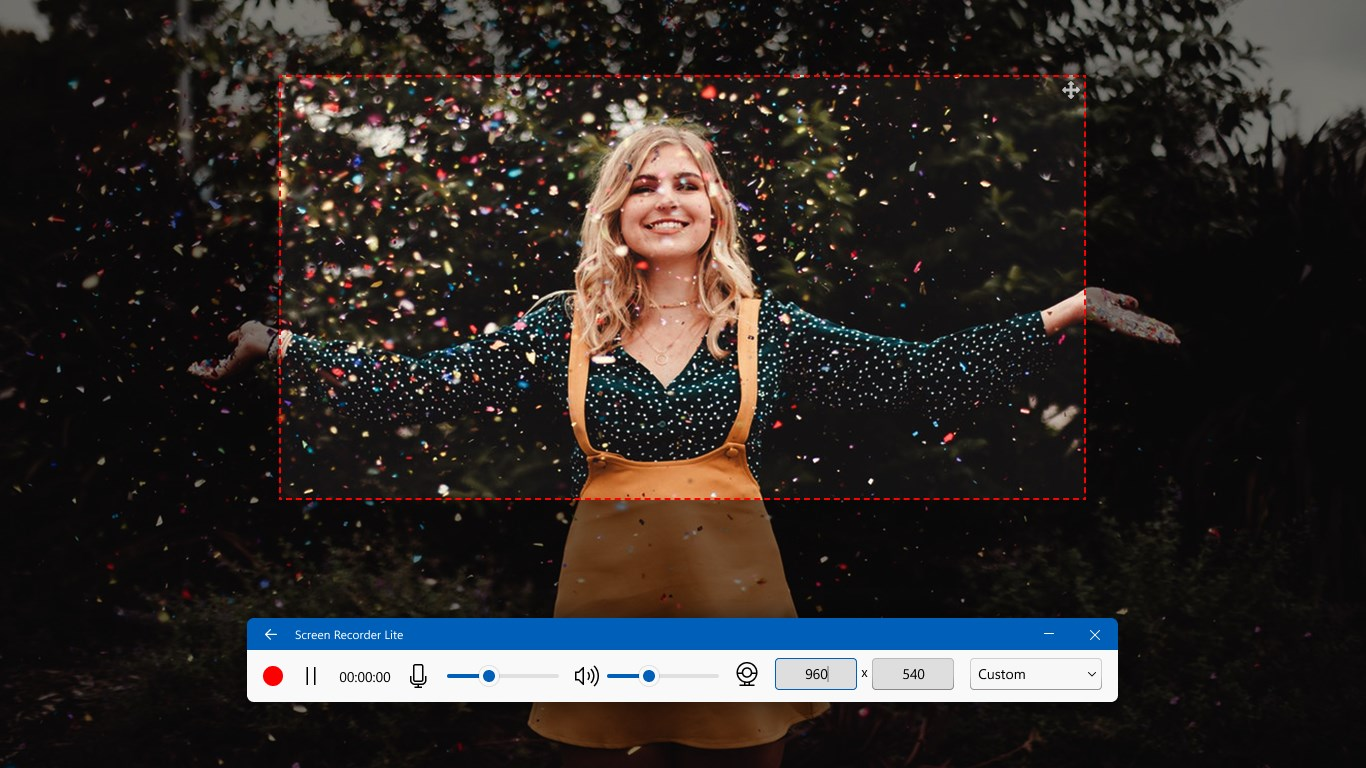Mute the system audio speaker icon
The image size is (1366, 768).
click(587, 676)
